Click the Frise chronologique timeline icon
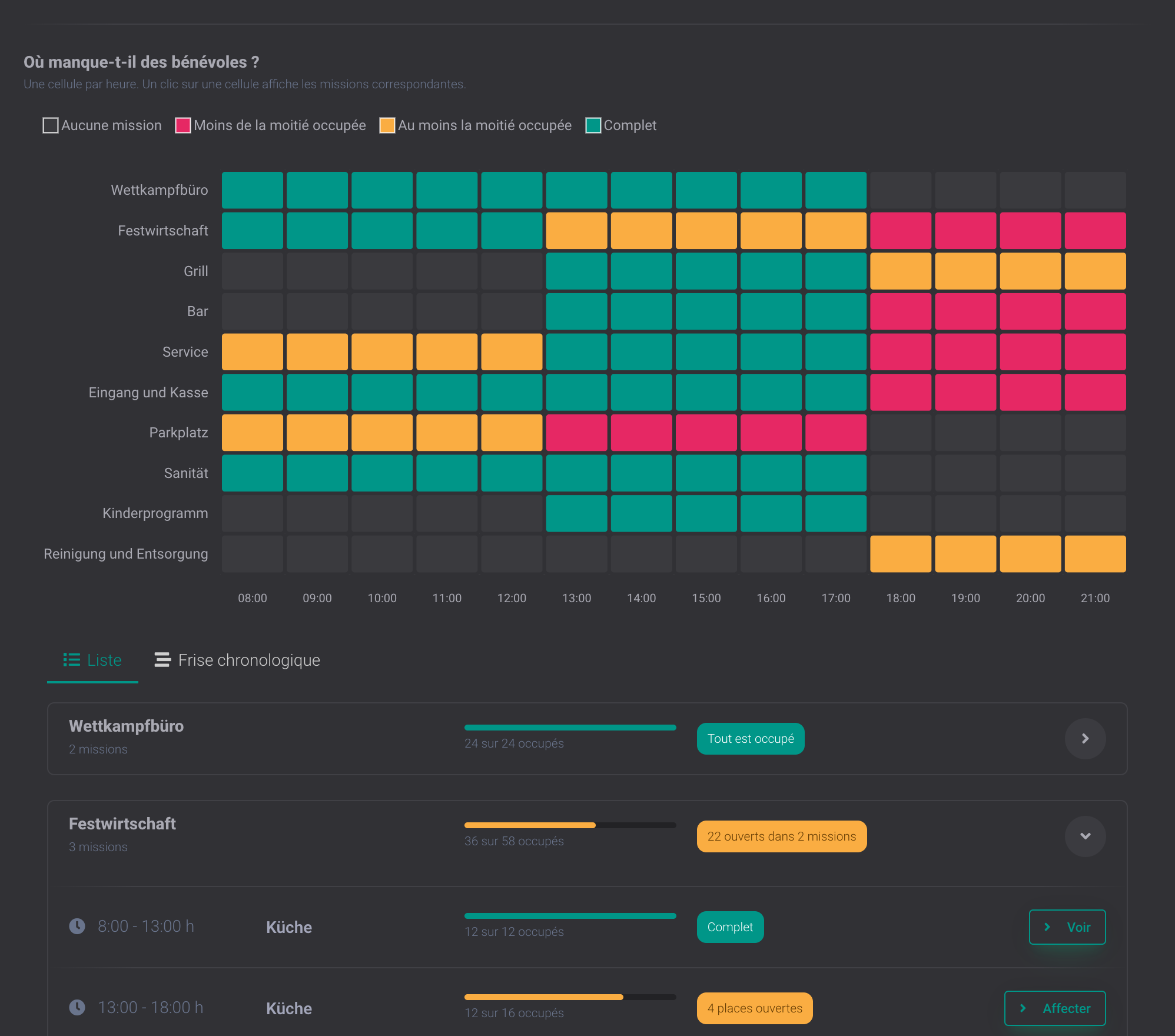Screen dimensions: 1175x1036 coord(162,660)
